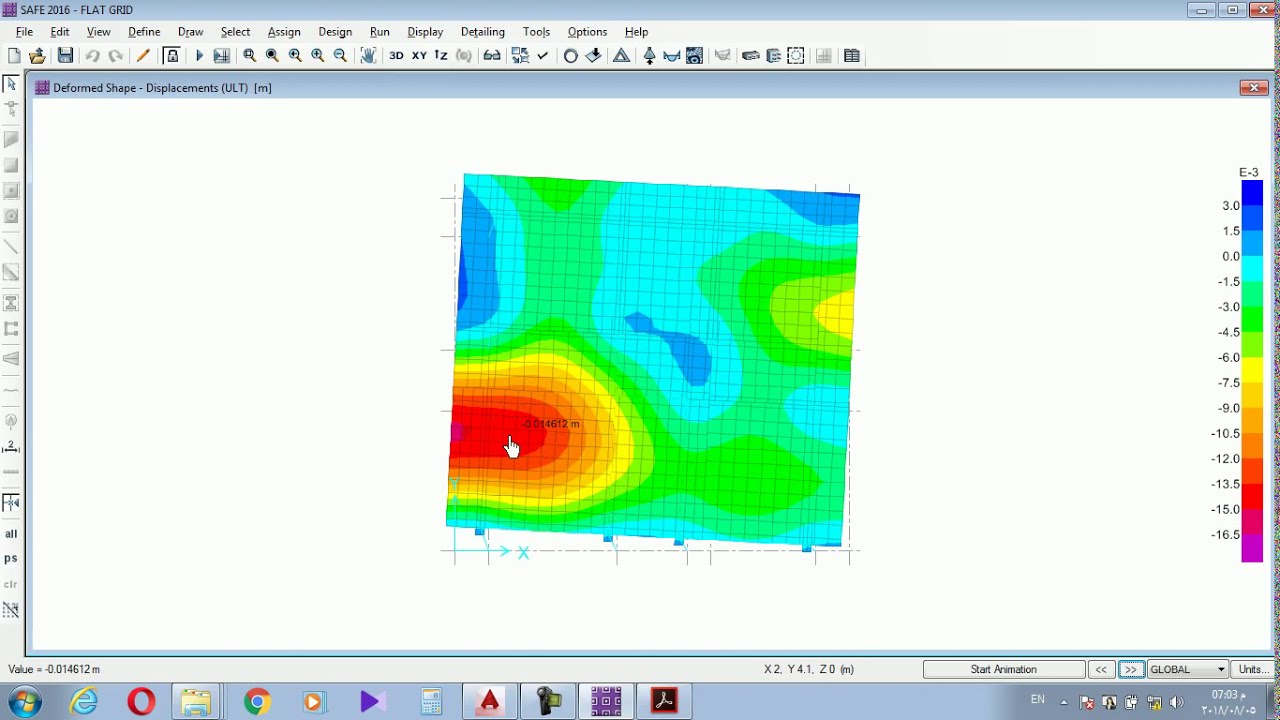1280x720 pixels.
Task: Click the 'all' select all button
Action: pyautogui.click(x=11, y=534)
